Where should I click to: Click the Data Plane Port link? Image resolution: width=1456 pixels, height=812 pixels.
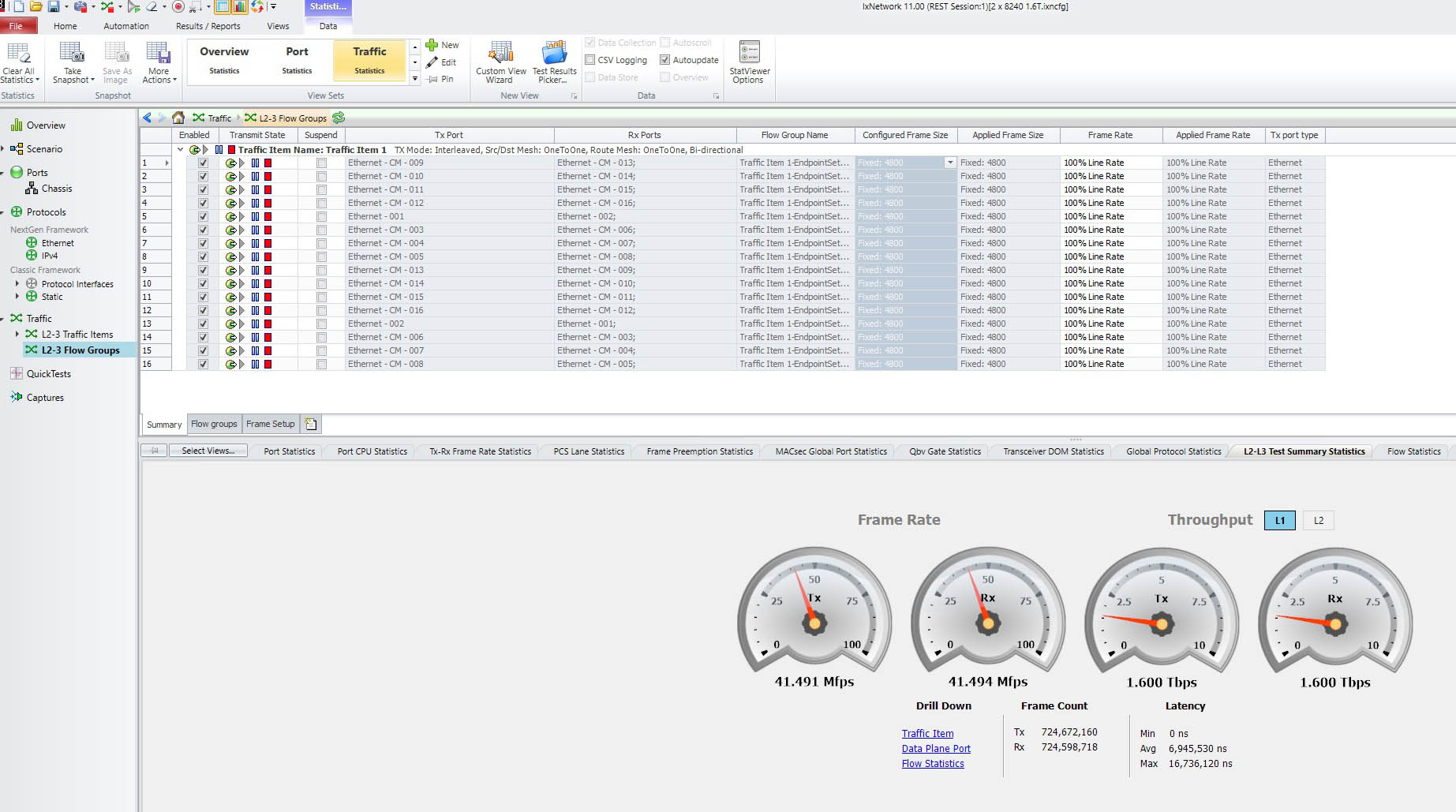(936, 749)
